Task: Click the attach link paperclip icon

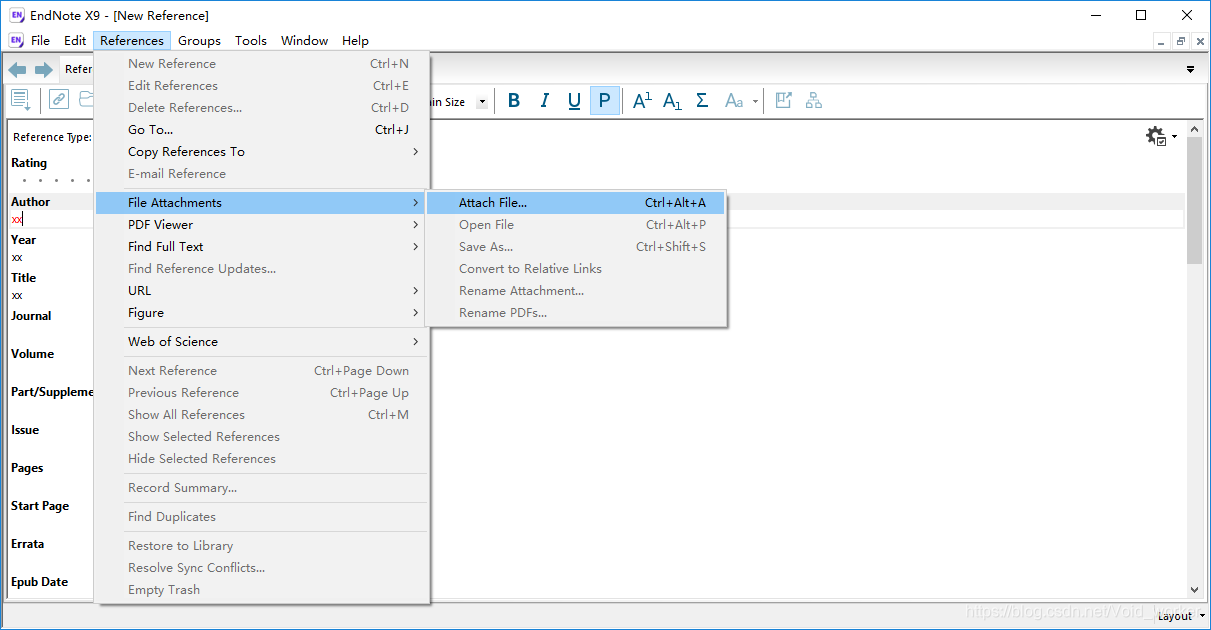Action: click(x=59, y=100)
